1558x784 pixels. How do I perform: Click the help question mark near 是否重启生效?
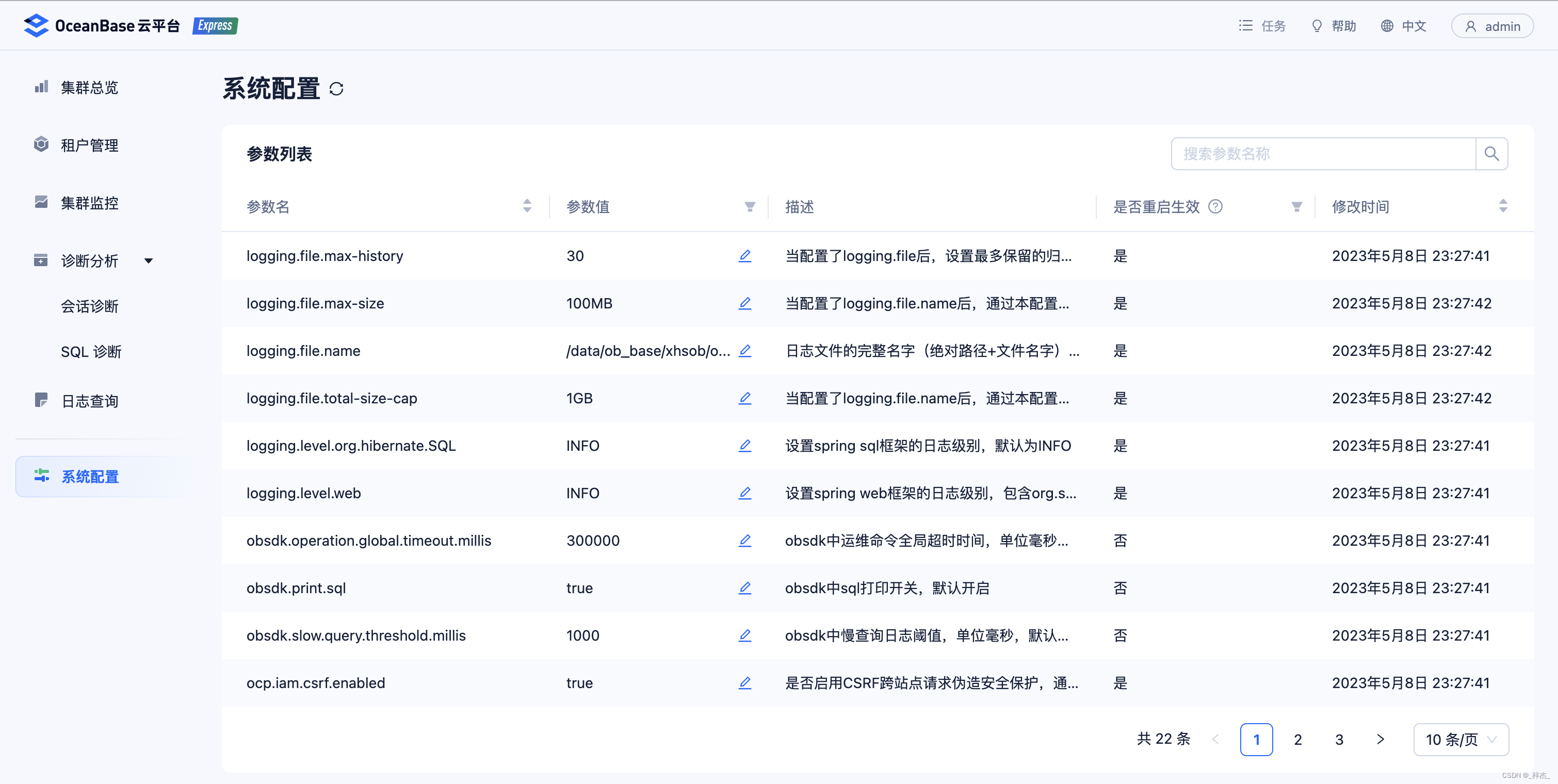(1215, 207)
